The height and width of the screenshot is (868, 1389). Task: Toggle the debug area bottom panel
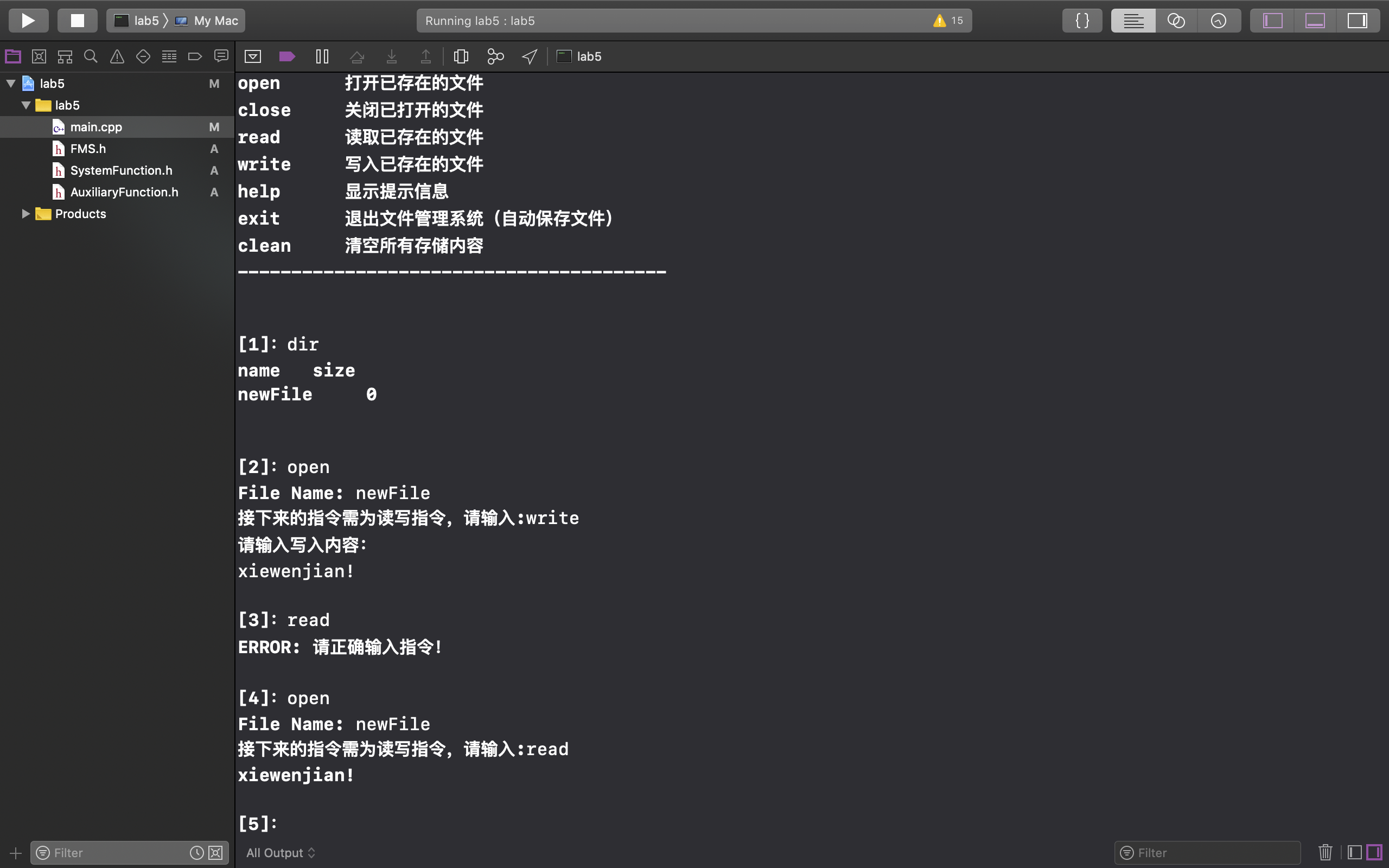coord(1315,20)
